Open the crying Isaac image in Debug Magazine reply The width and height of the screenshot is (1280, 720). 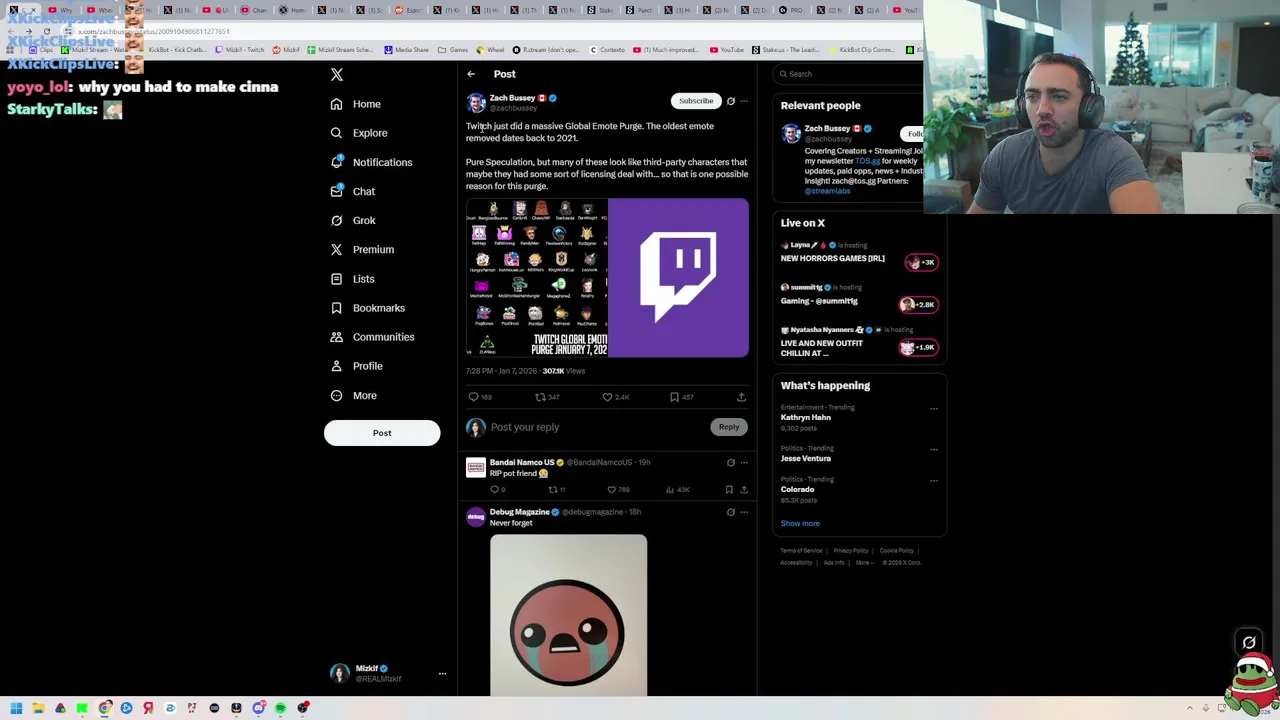568,614
